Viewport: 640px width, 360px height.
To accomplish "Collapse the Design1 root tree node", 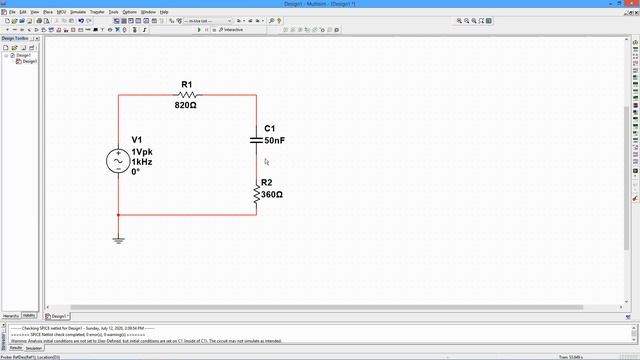I will click(x=7, y=55).
